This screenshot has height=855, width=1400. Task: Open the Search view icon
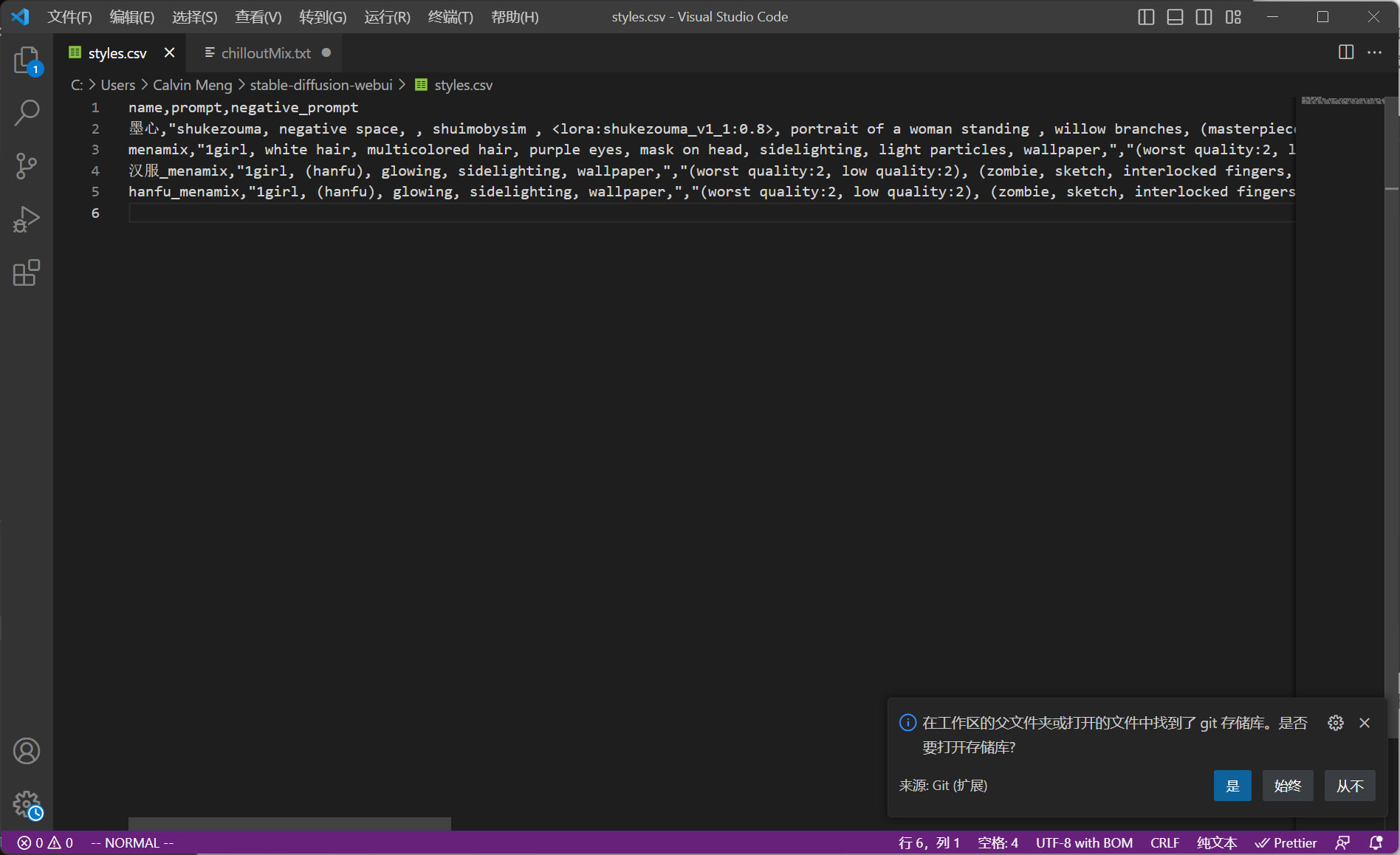[27, 113]
